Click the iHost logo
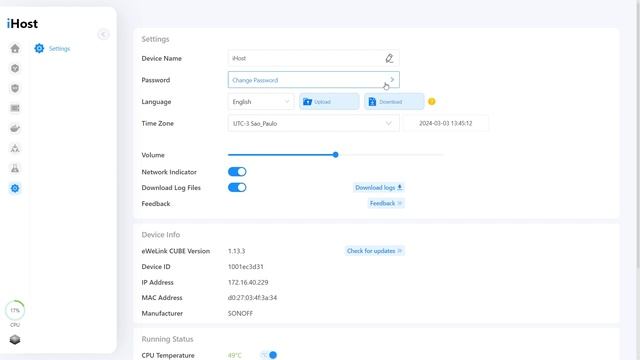 22,24
